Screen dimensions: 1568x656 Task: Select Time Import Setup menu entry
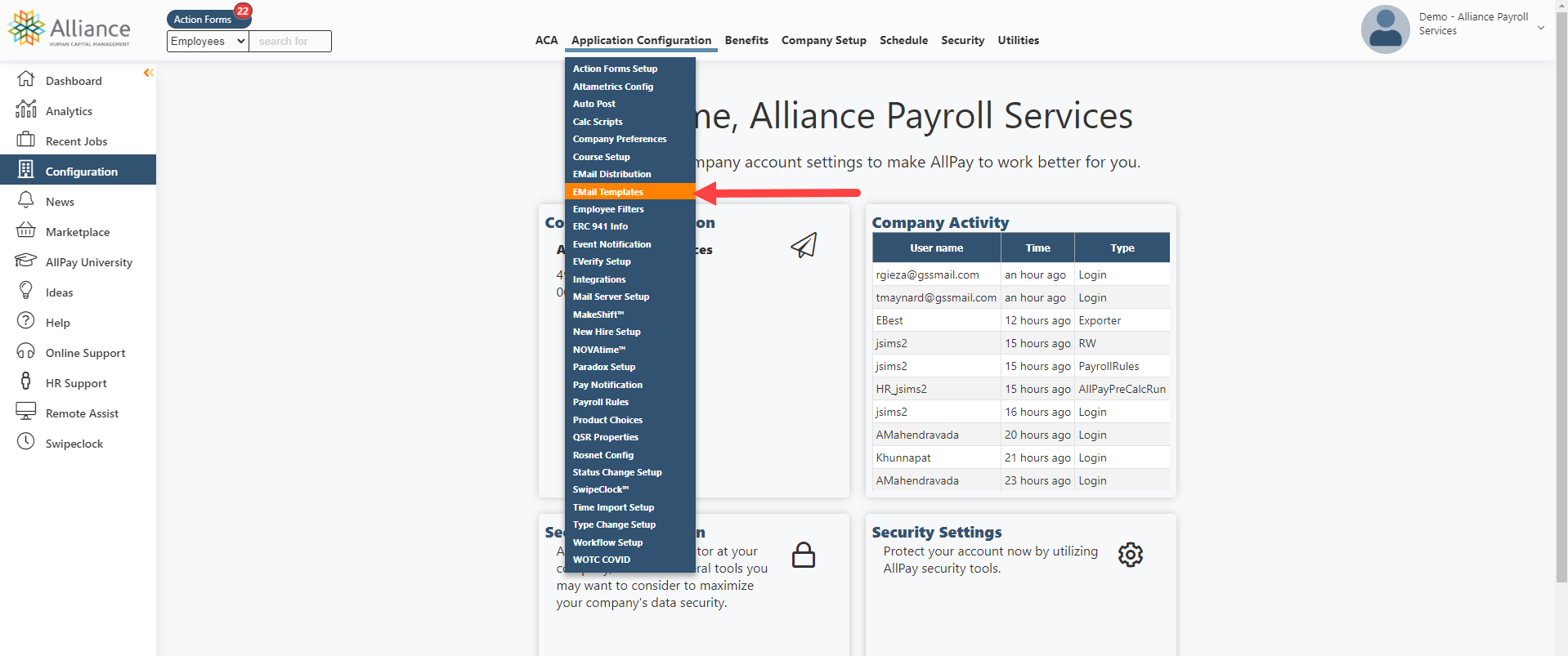629,507
